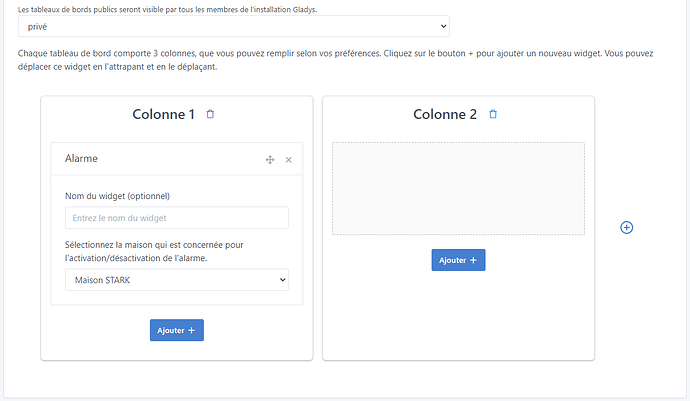Select the Colonne 2 heading
The width and height of the screenshot is (690, 401).
tap(445, 115)
